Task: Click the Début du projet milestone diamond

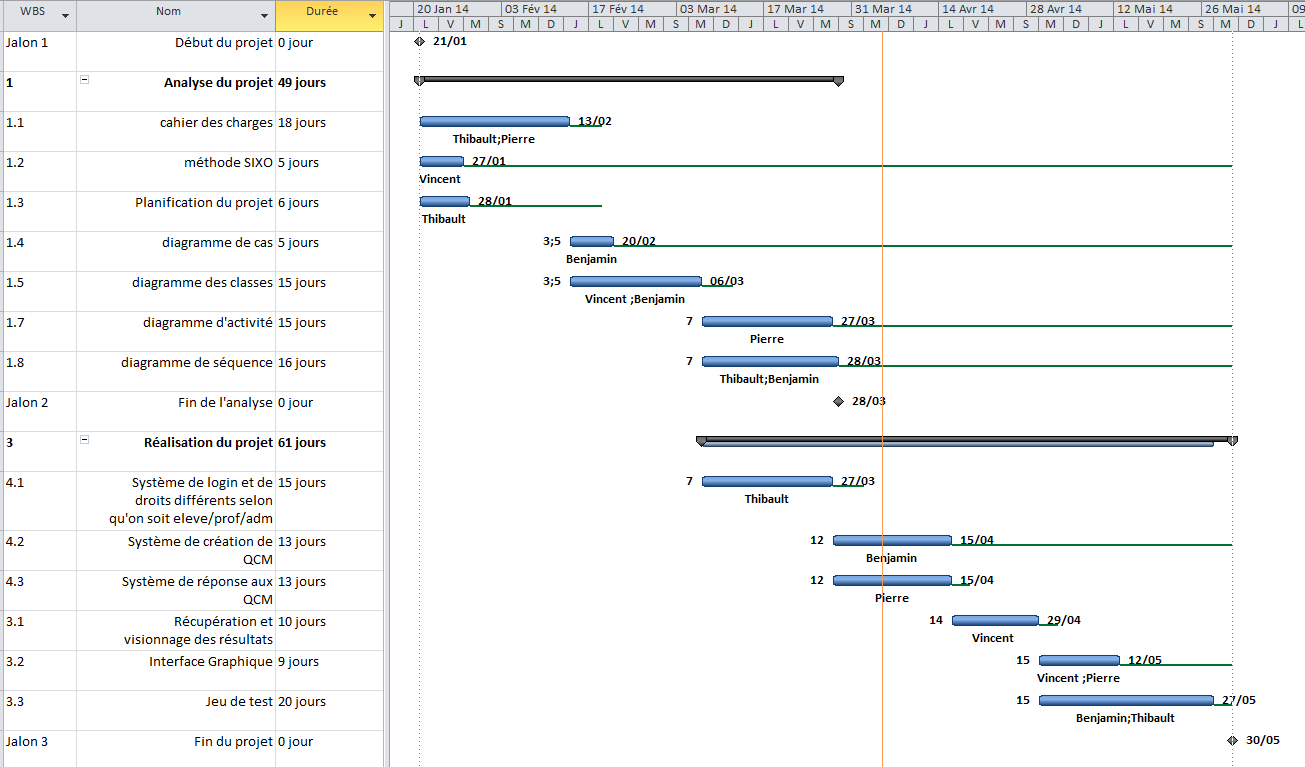Action: 419,42
